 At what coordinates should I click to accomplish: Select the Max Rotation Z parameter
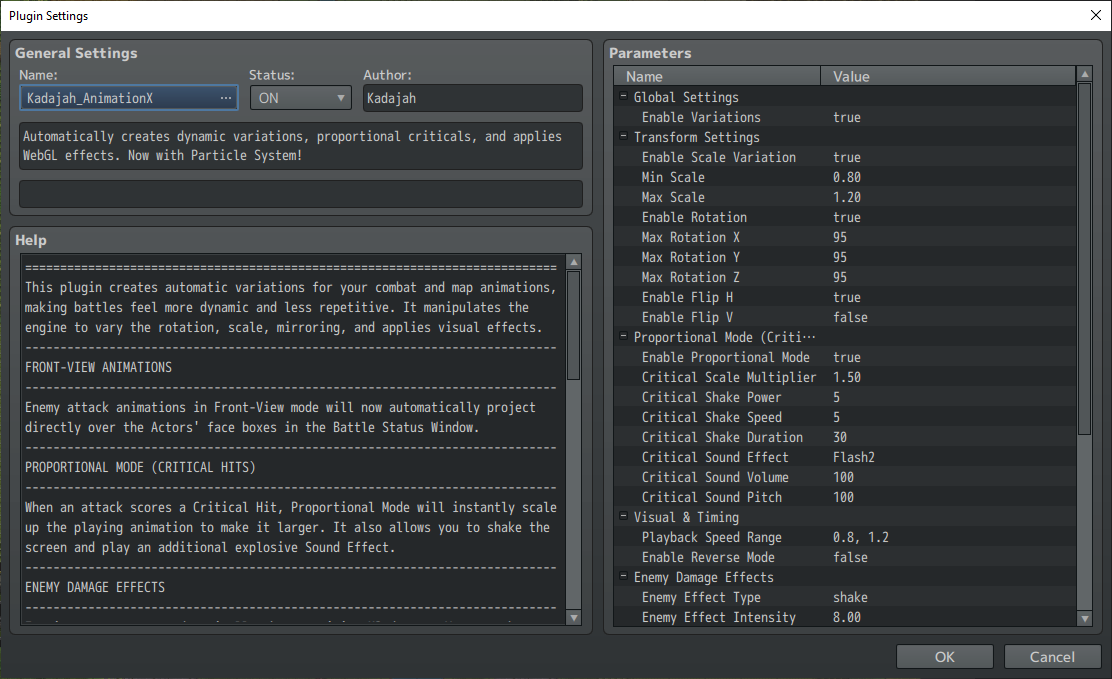[845, 277]
